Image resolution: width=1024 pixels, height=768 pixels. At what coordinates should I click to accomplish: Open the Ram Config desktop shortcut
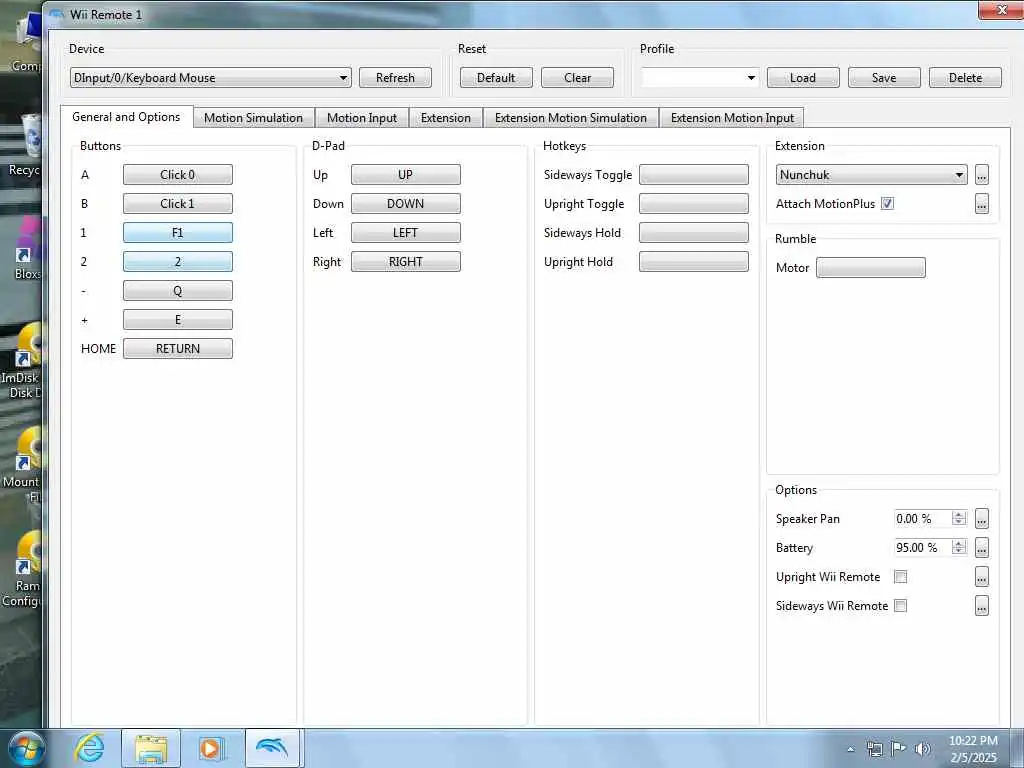22,569
